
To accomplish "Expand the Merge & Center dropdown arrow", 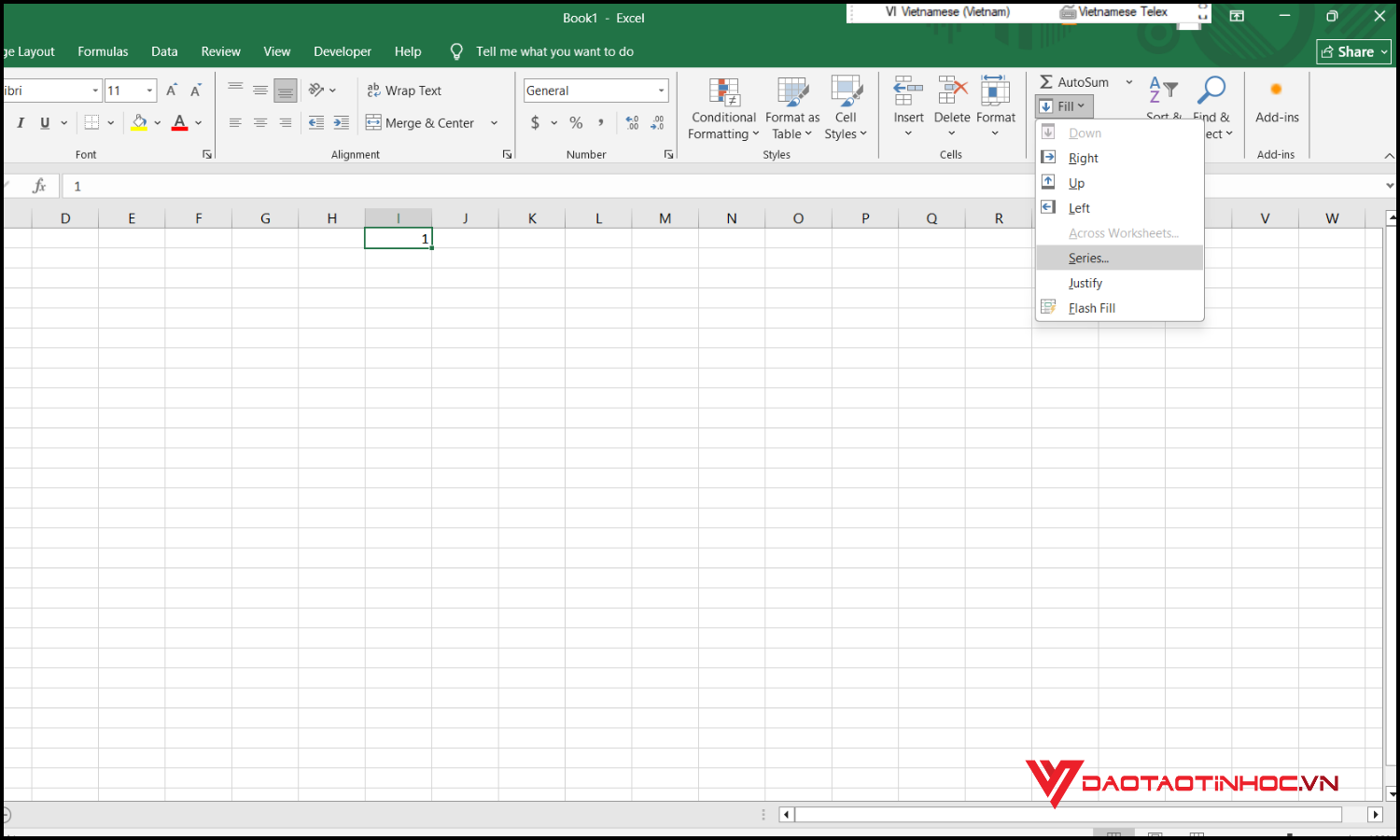I will tap(494, 122).
